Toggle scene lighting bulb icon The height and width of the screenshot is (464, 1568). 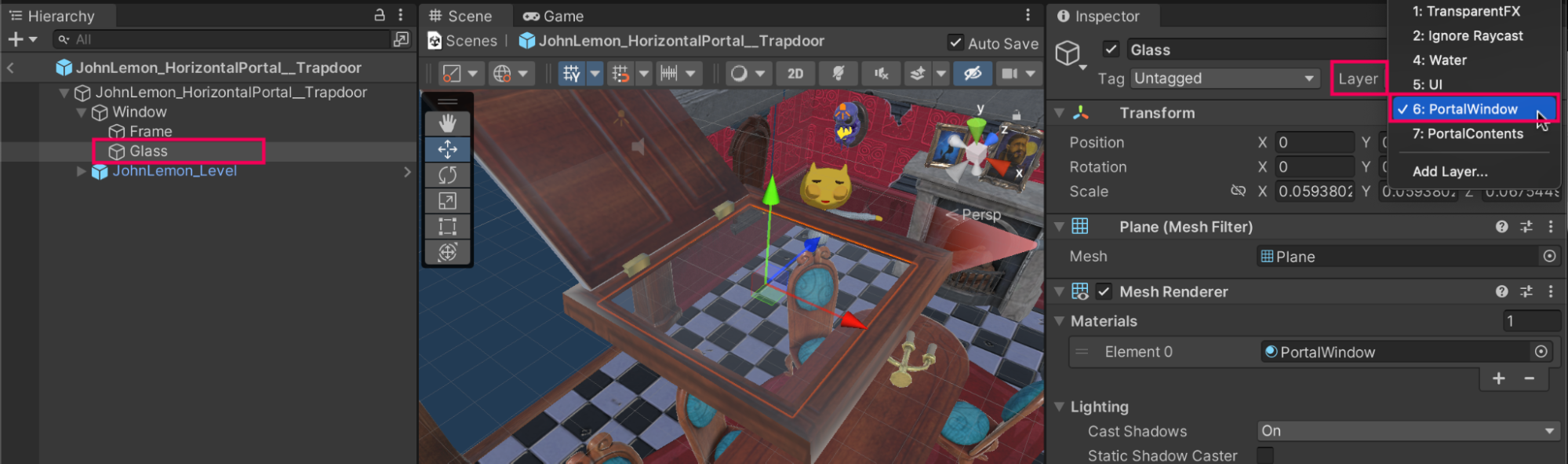(x=839, y=74)
